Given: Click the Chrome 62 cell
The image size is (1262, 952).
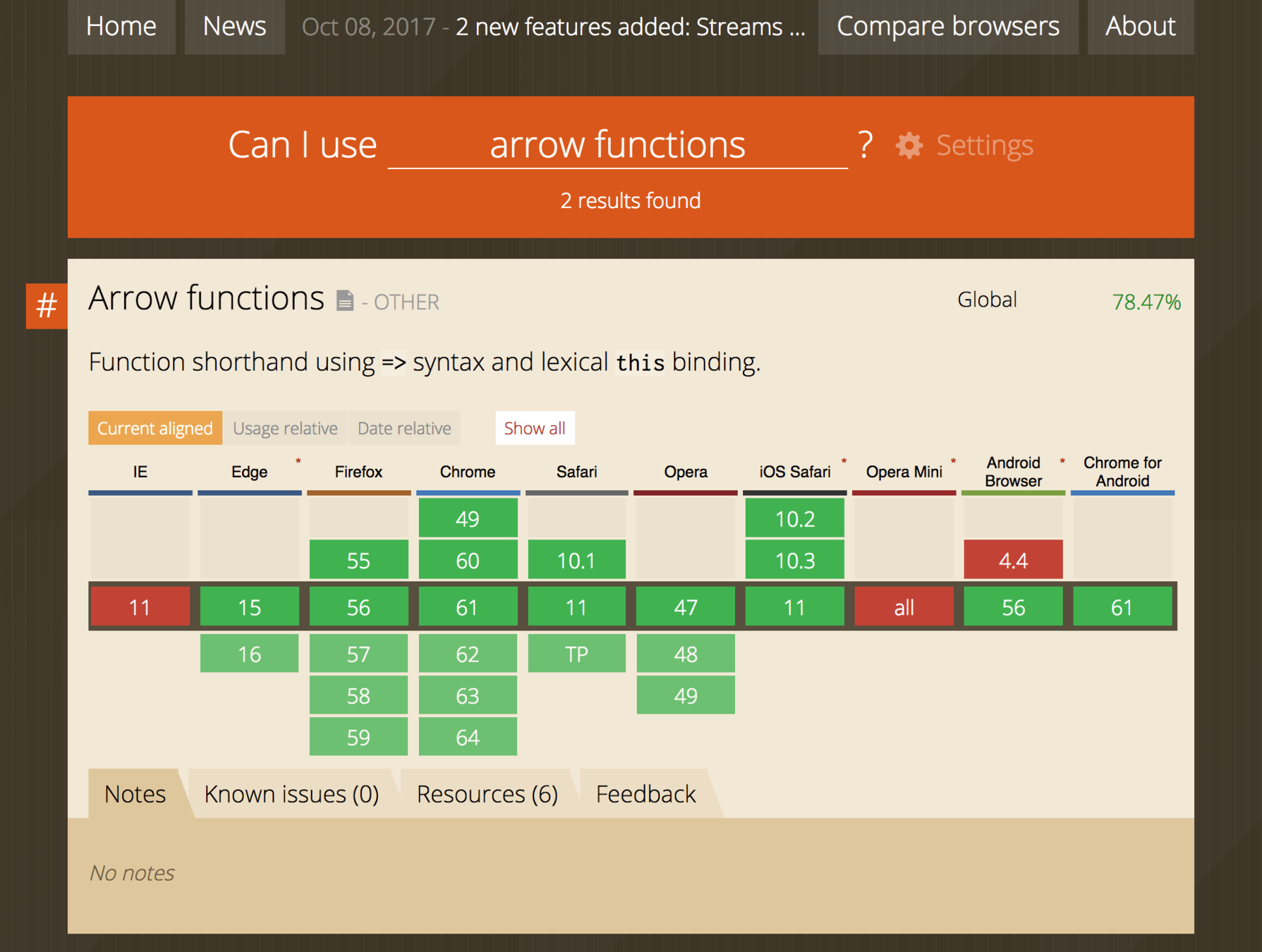Looking at the screenshot, I should pyautogui.click(x=468, y=654).
